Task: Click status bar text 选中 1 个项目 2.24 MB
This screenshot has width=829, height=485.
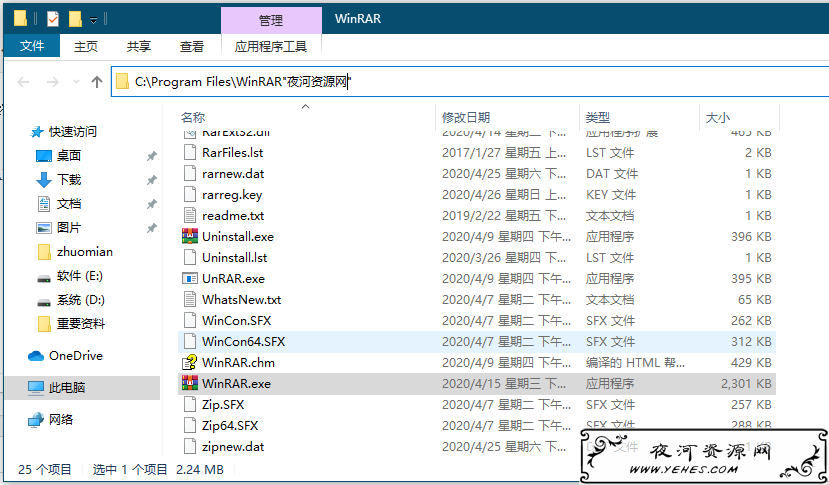Action: (x=158, y=470)
